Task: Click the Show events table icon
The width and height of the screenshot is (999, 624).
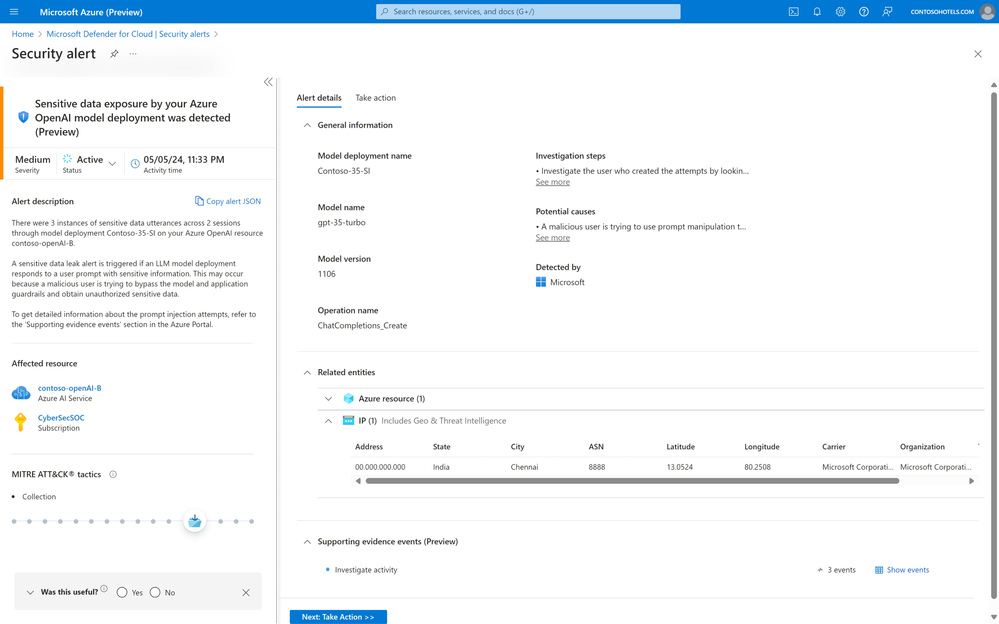Action: click(879, 570)
